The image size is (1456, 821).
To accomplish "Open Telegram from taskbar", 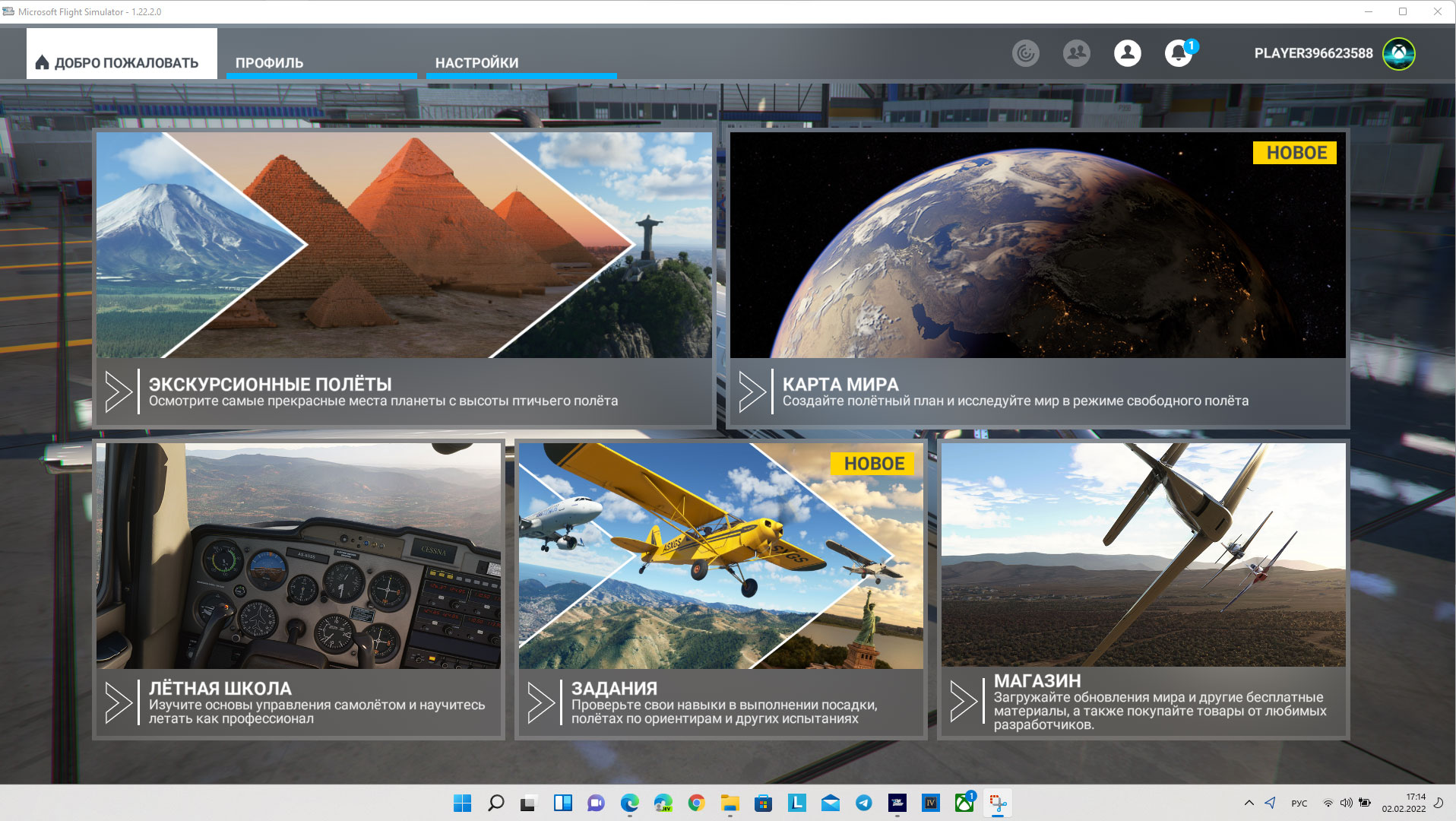I will tap(863, 803).
